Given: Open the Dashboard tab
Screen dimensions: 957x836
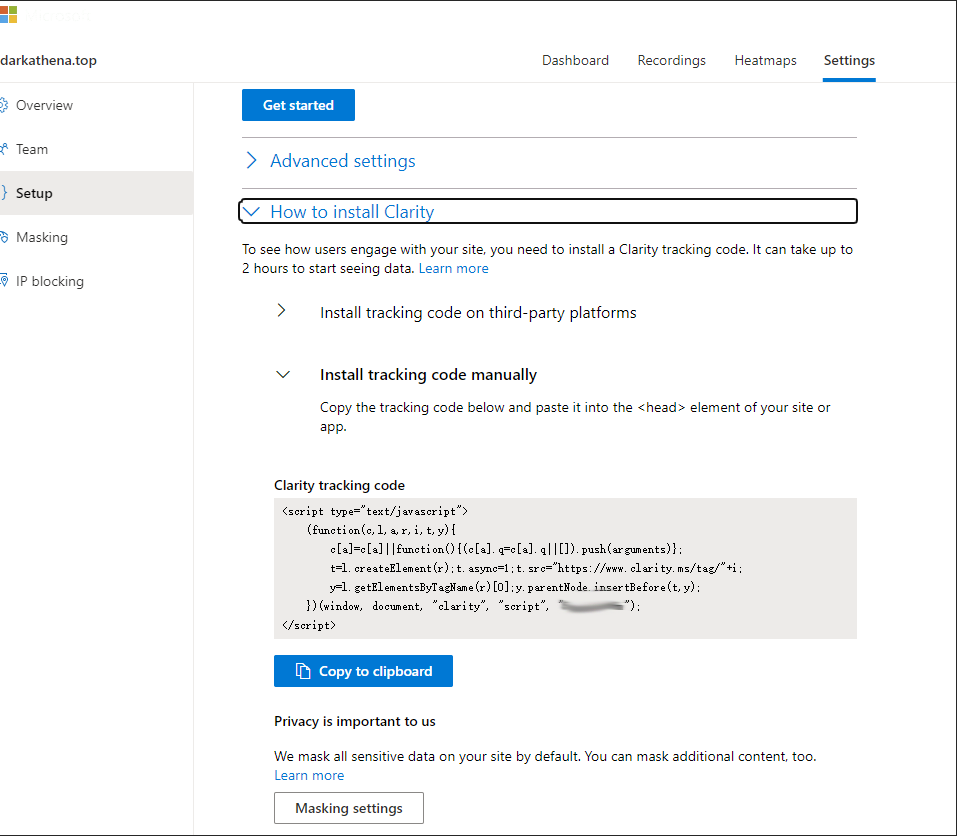Looking at the screenshot, I should (575, 60).
